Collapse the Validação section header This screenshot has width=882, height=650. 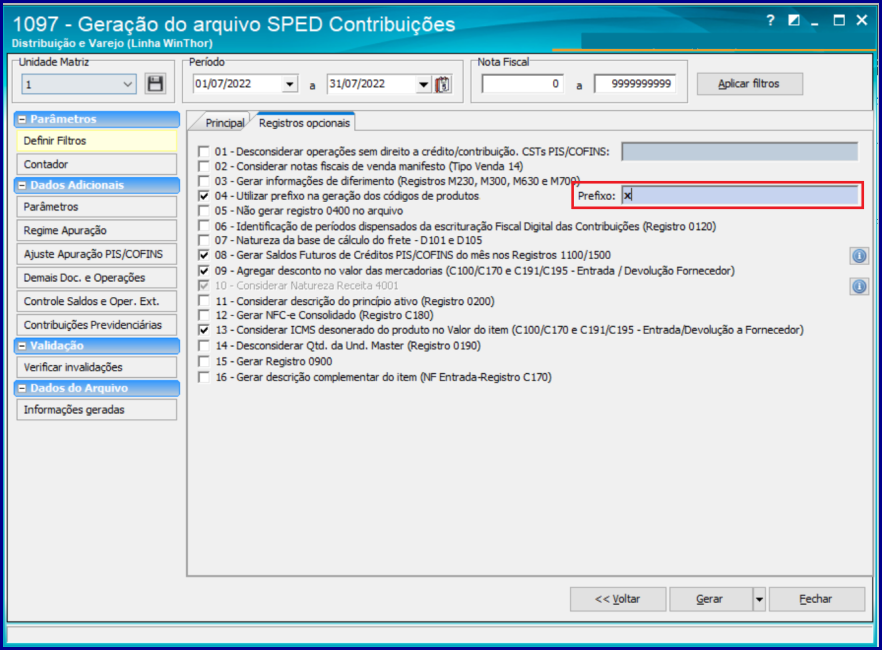[22, 346]
